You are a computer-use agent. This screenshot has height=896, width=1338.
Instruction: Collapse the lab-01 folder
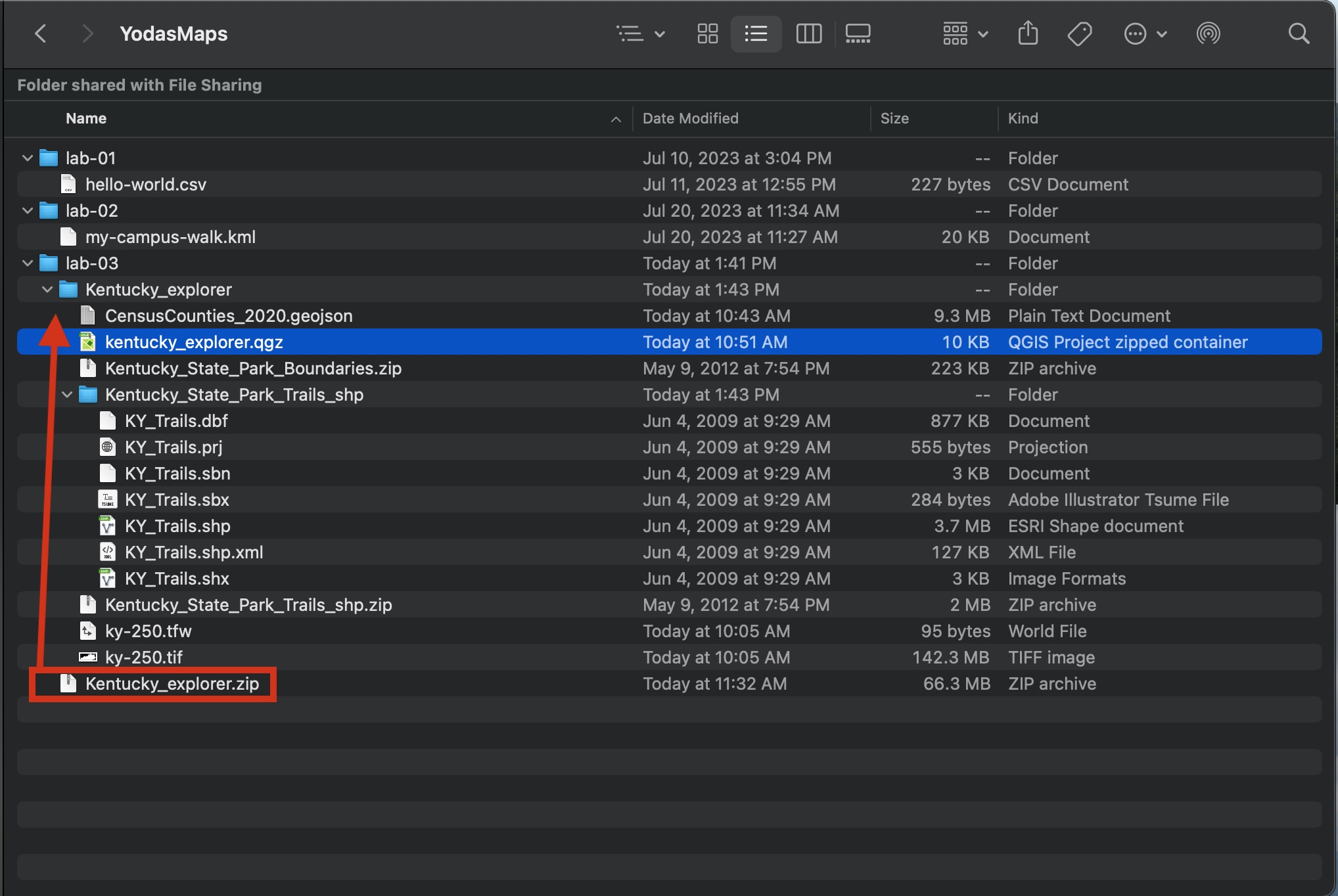point(28,158)
